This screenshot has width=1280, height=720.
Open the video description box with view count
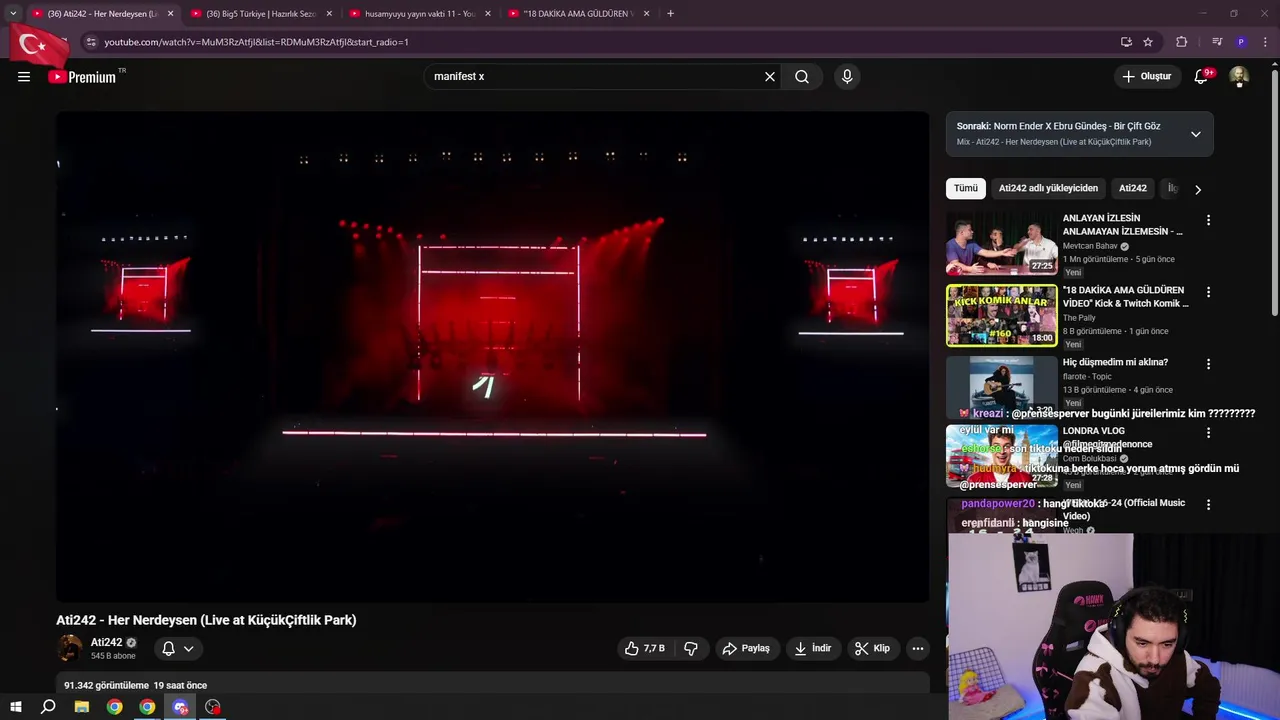(492, 685)
